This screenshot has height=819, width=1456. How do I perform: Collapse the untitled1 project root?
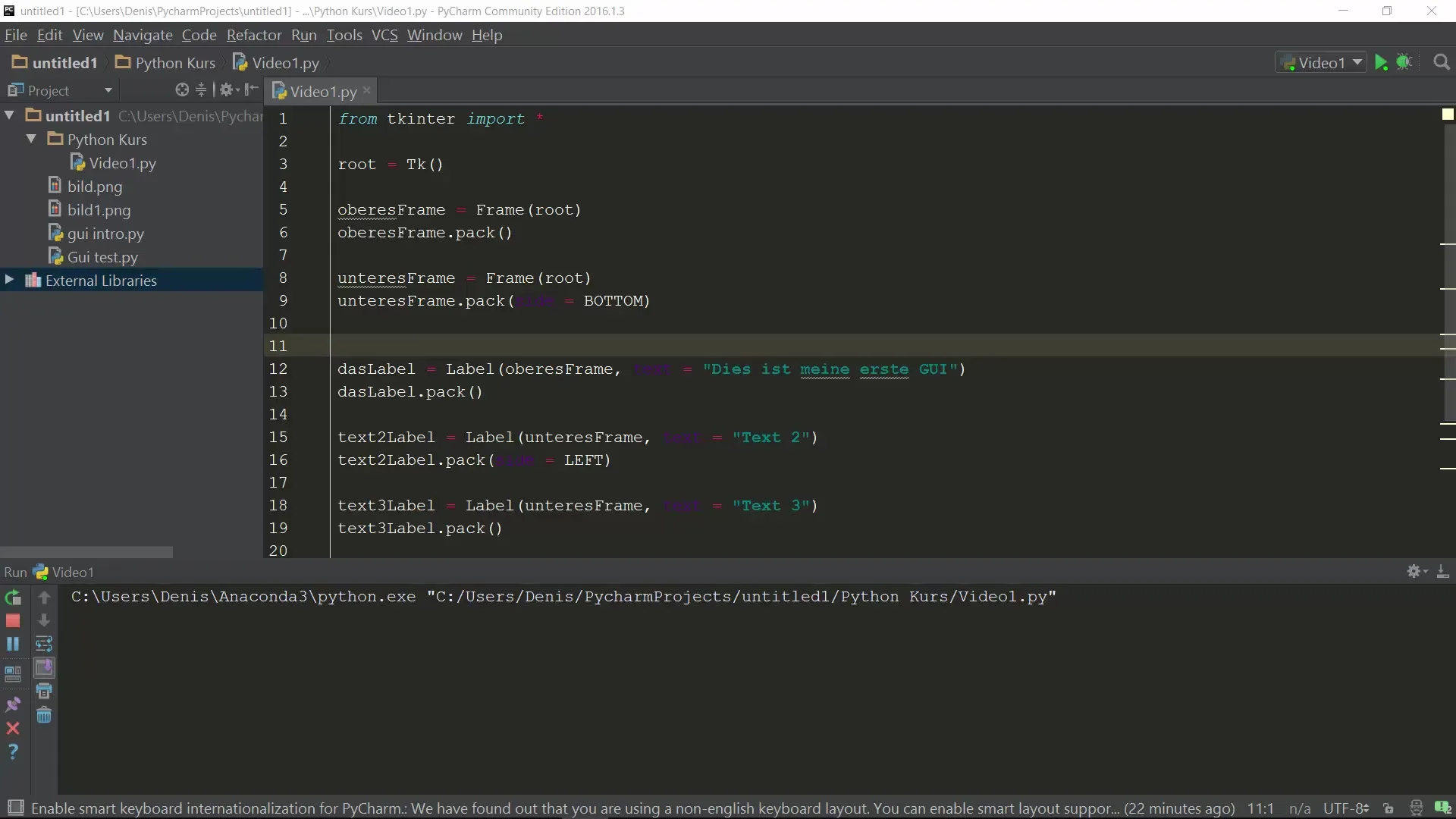[x=10, y=115]
